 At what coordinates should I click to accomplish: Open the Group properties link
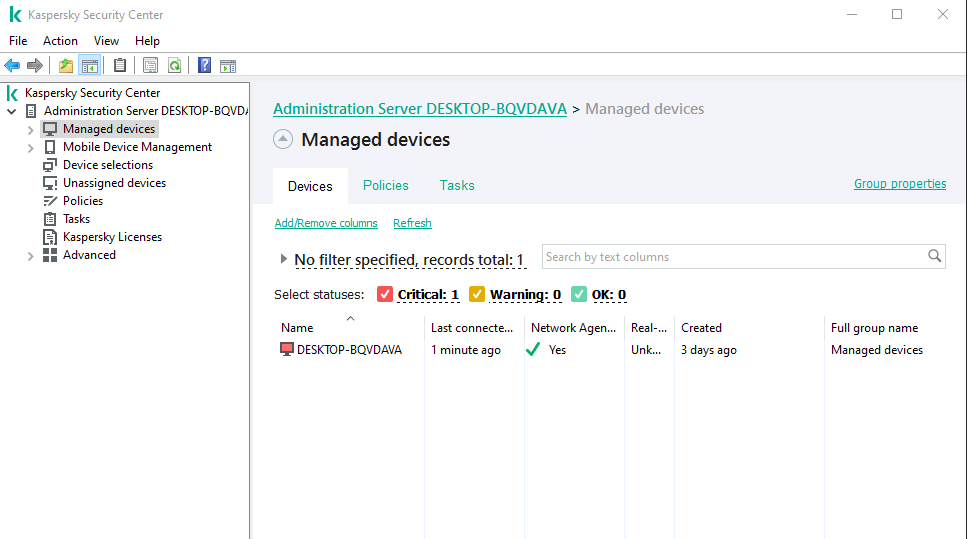click(899, 184)
